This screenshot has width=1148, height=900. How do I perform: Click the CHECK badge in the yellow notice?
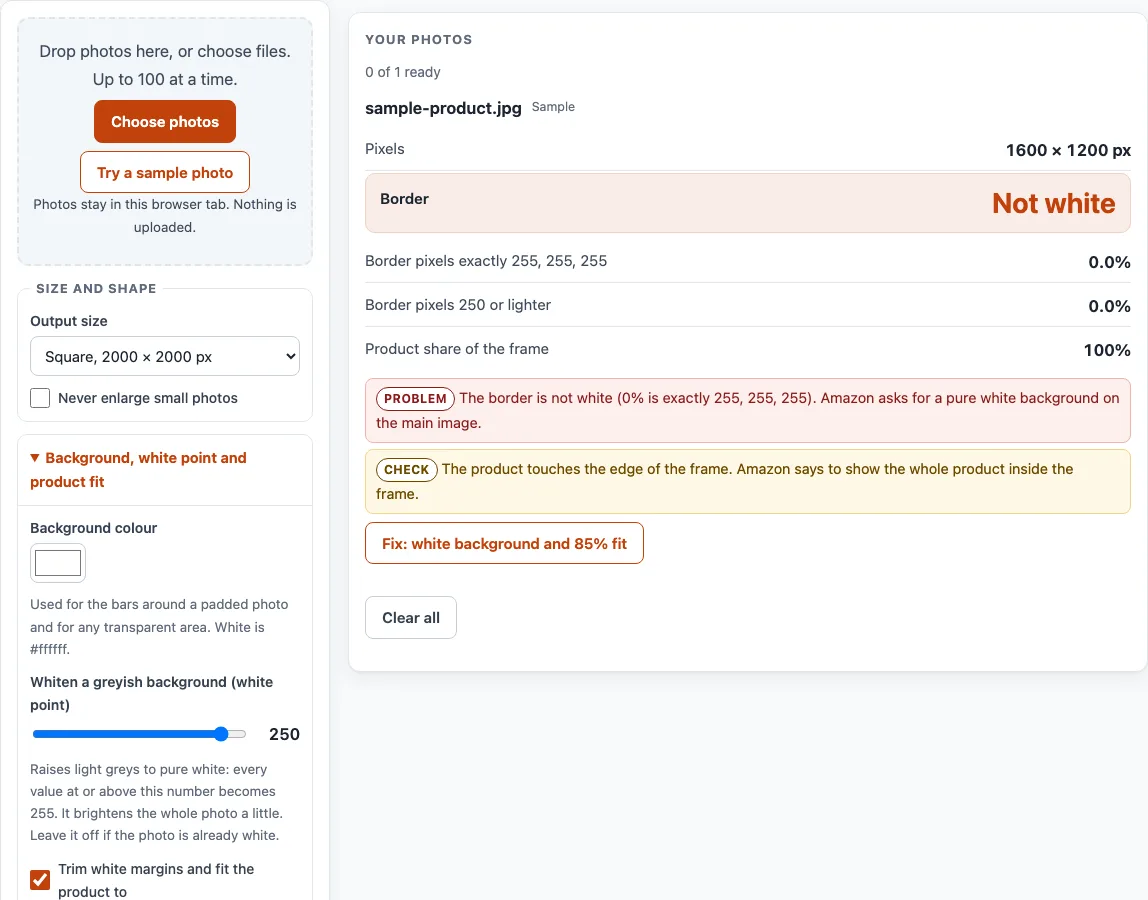tap(407, 469)
